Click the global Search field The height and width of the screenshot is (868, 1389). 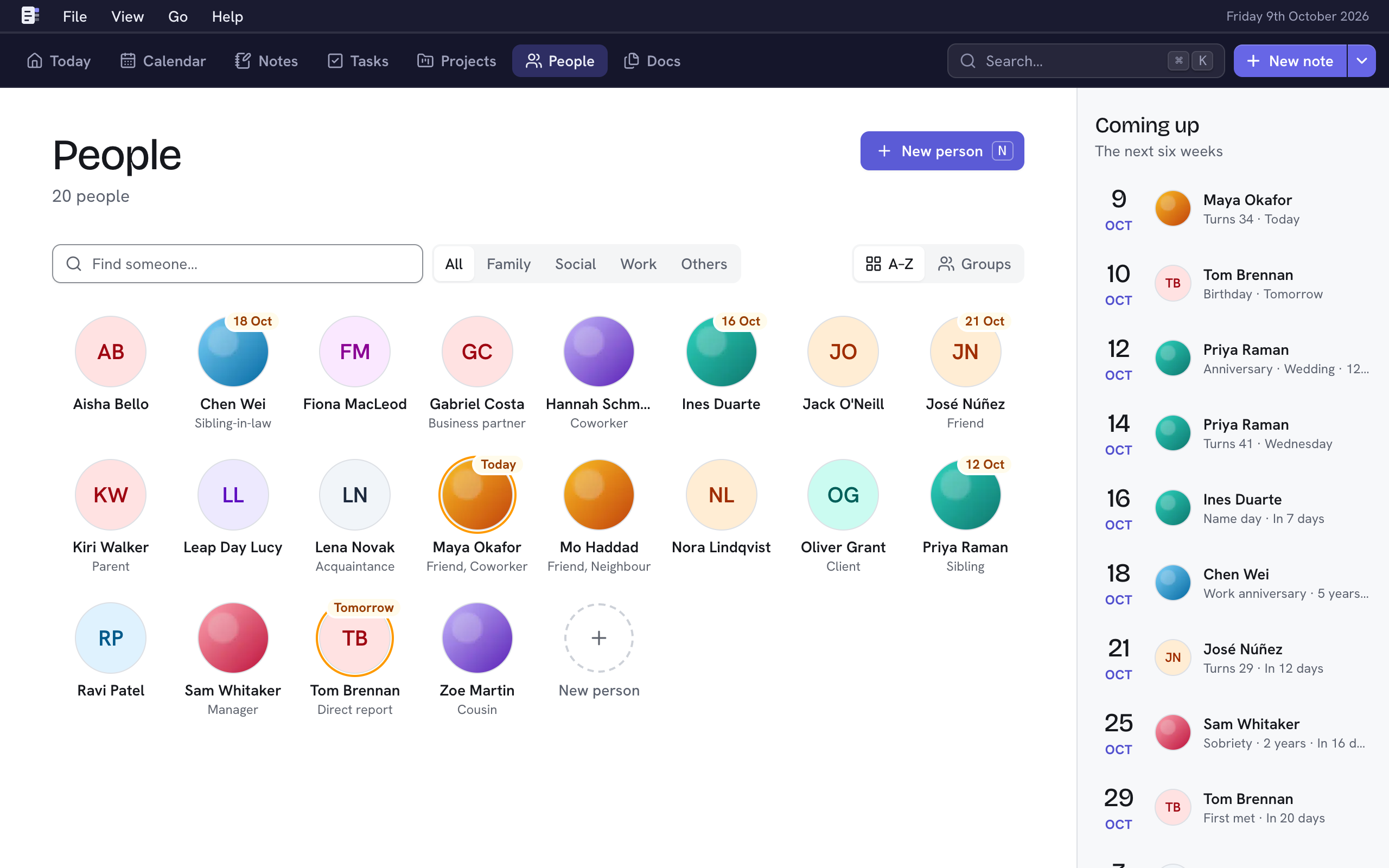[x=1085, y=61]
